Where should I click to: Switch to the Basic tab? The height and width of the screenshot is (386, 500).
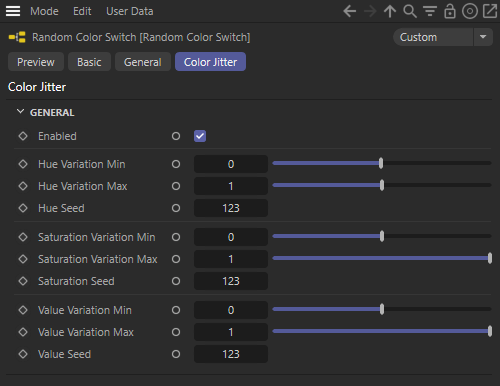pyautogui.click(x=89, y=62)
